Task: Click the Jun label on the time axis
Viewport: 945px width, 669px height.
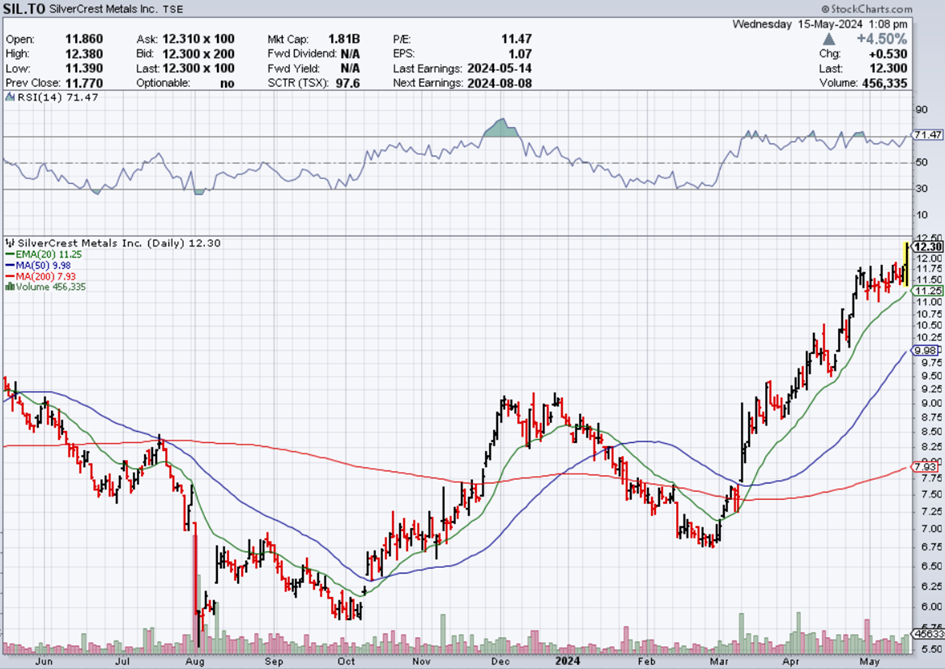Action: pos(44,662)
